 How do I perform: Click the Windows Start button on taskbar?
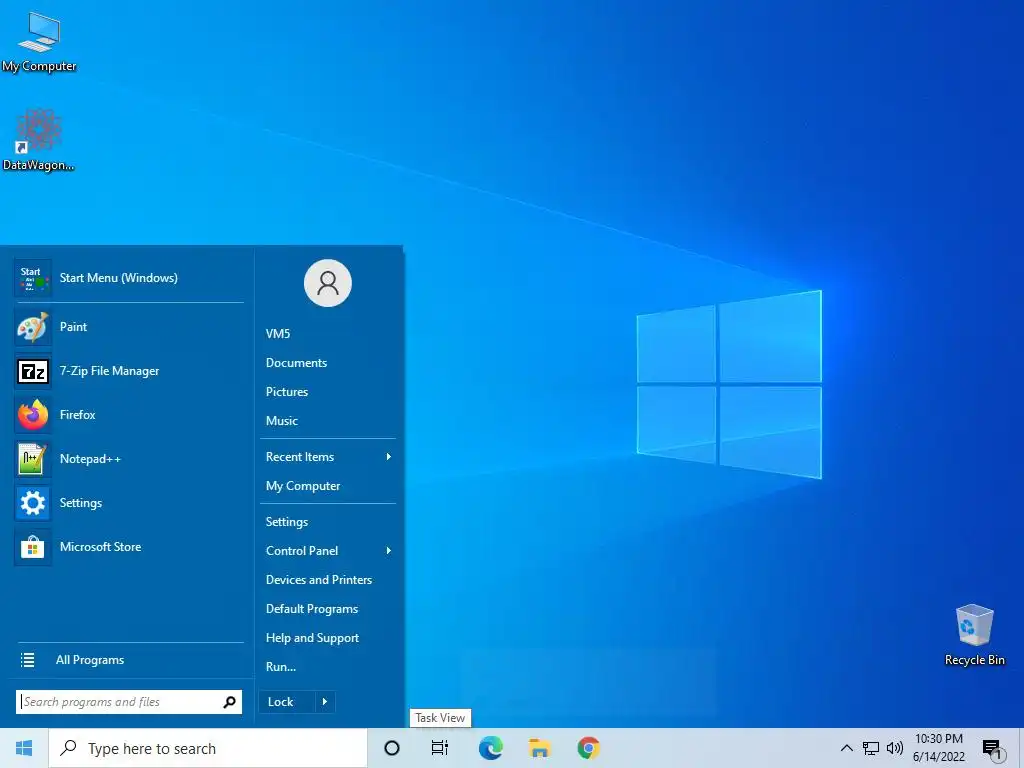pos(24,748)
